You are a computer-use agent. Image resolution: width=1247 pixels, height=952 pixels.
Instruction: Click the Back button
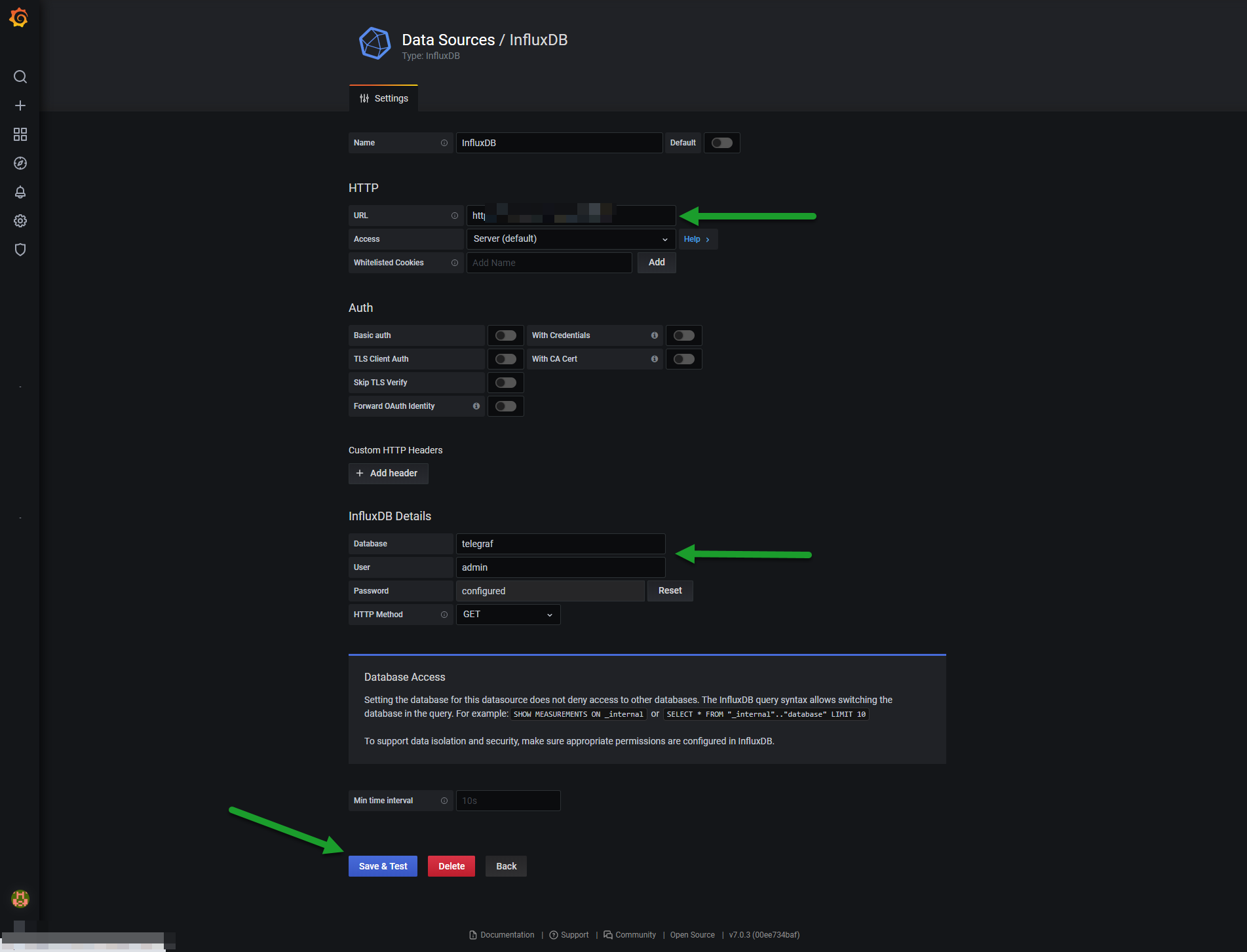pyautogui.click(x=507, y=866)
